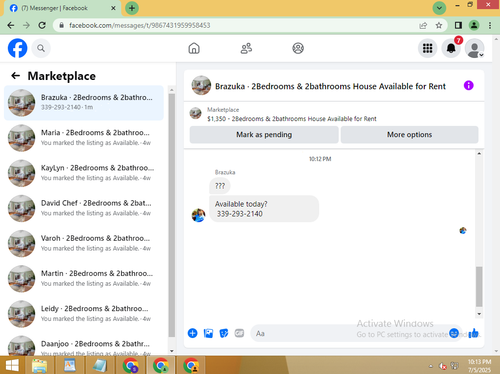Open a new browser tab
The width and height of the screenshot is (500, 374).
(x=132, y=8)
